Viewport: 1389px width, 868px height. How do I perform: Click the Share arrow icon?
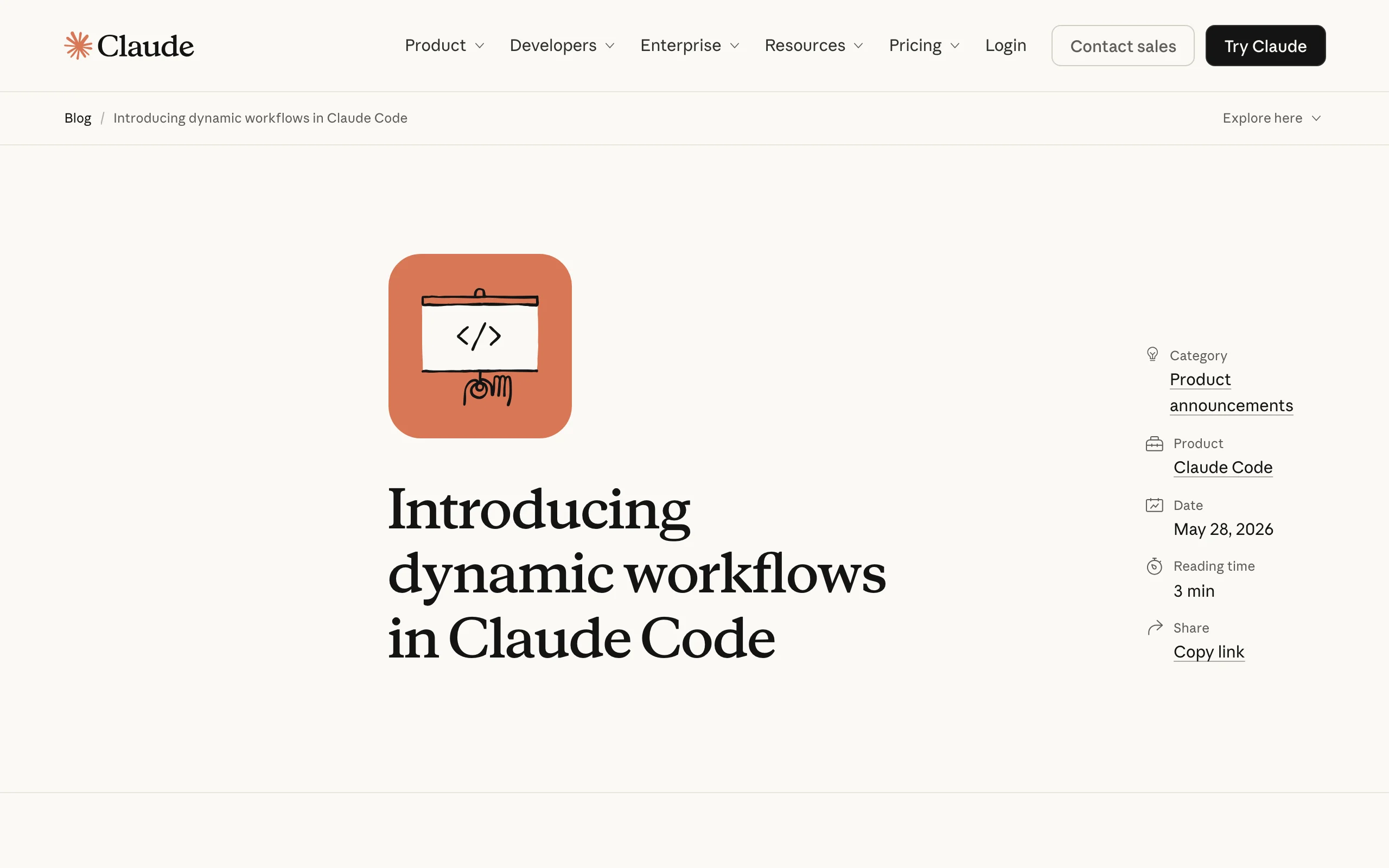point(1155,628)
